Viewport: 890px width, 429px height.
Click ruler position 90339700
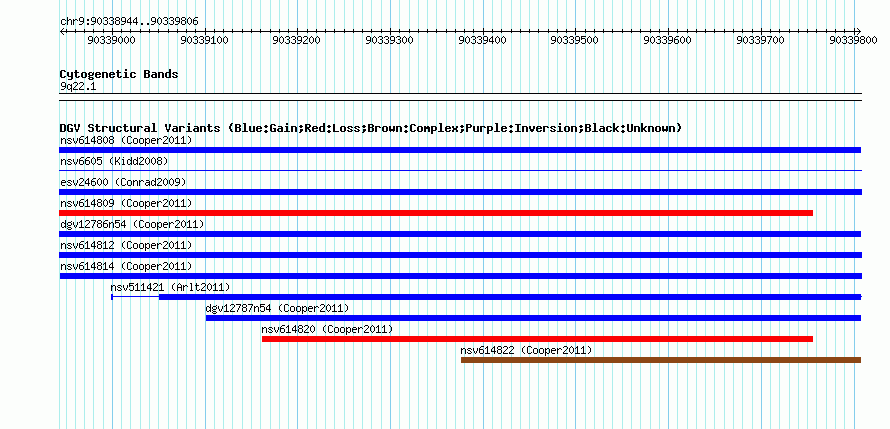pyautogui.click(x=760, y=40)
